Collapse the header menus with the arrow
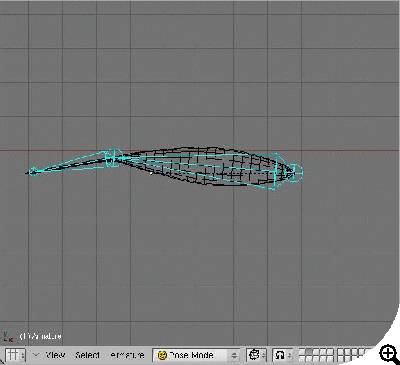The image size is (400, 365). pyautogui.click(x=36, y=355)
